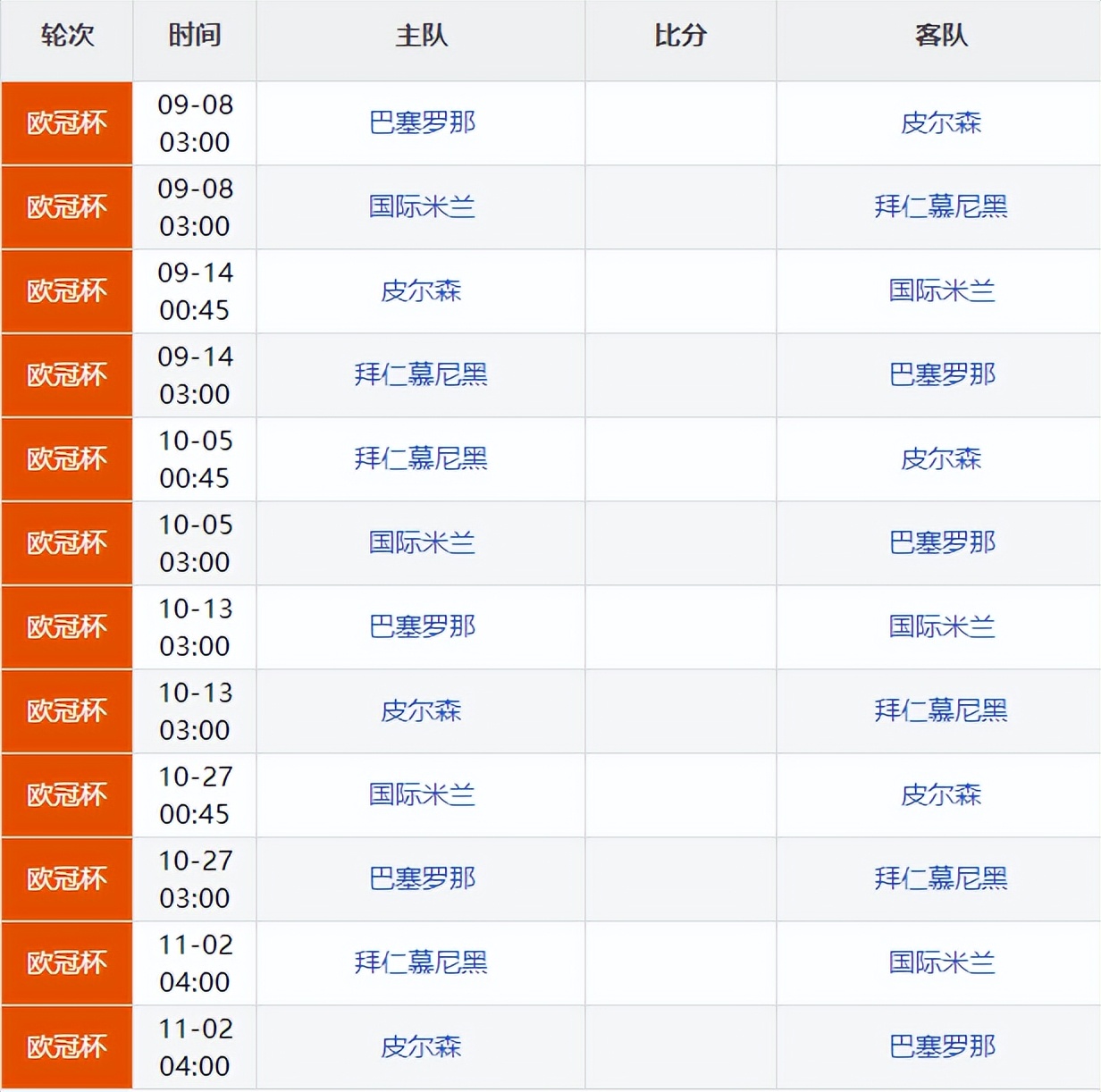
Task: Open away team 国际米兰 in 11-02 match
Action: pos(941,962)
